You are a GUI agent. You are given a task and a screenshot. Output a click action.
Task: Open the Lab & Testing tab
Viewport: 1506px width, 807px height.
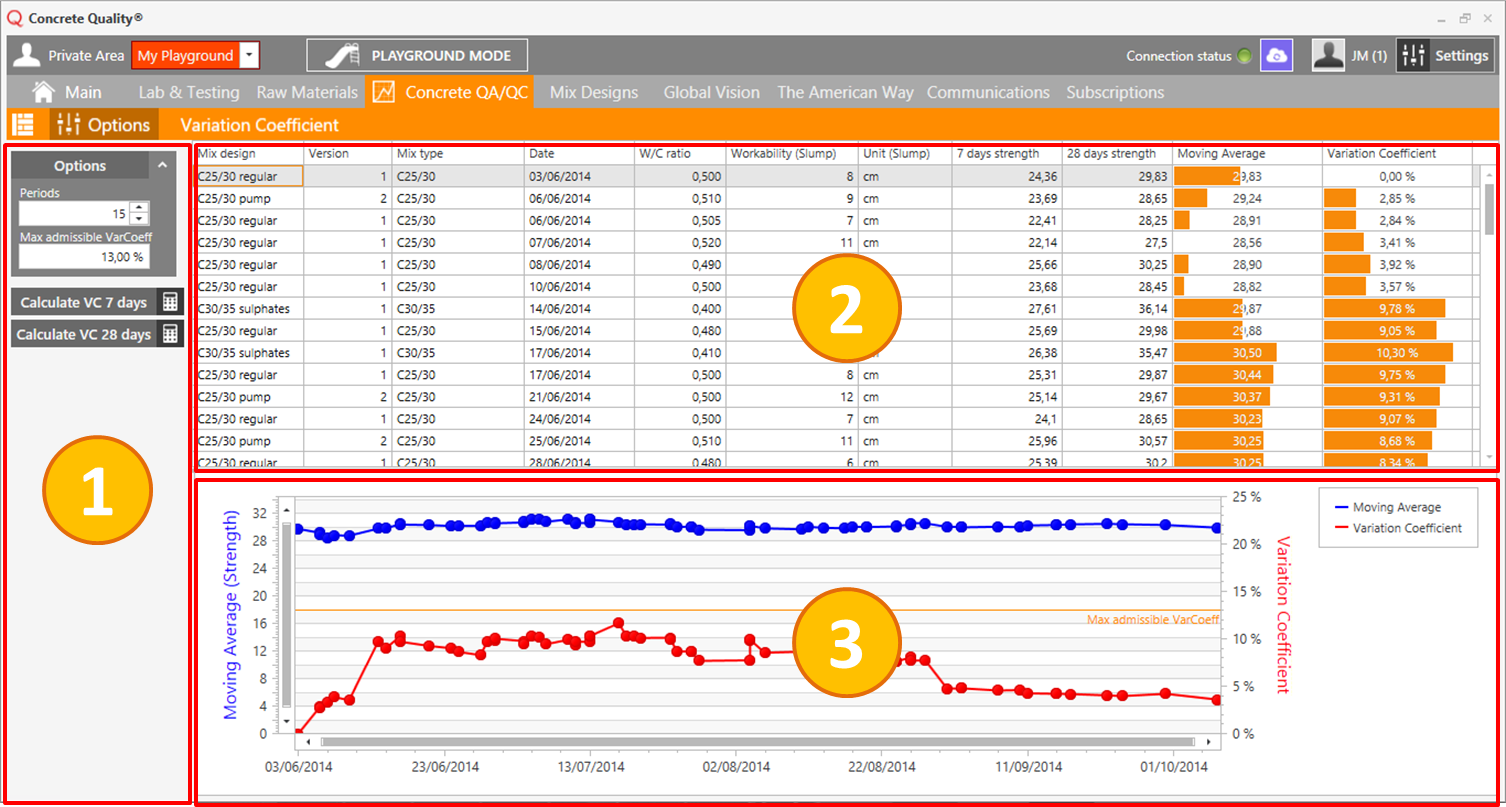click(x=188, y=92)
